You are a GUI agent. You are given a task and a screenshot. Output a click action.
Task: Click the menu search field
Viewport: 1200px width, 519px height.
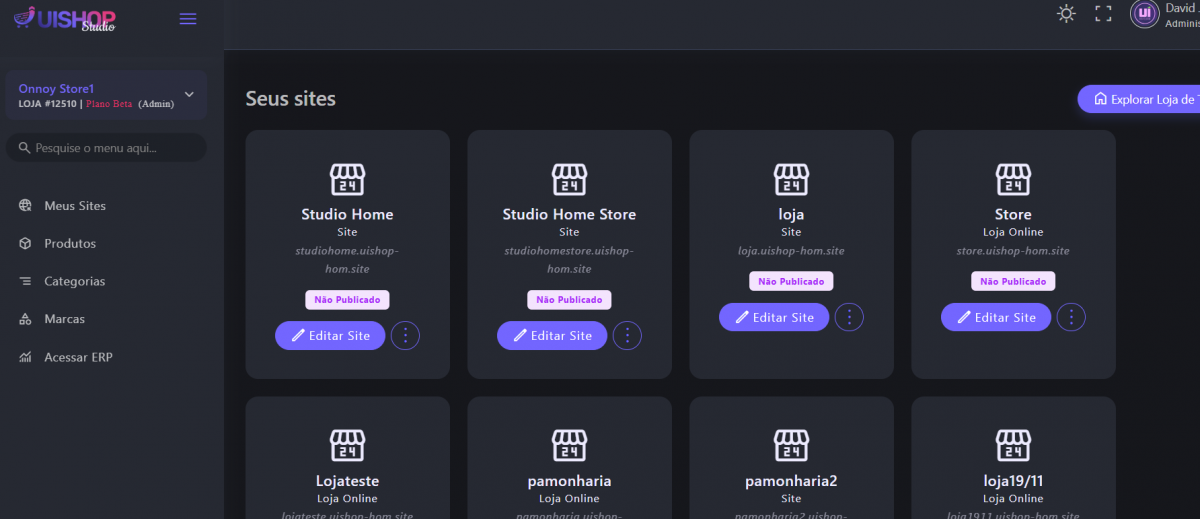(106, 148)
